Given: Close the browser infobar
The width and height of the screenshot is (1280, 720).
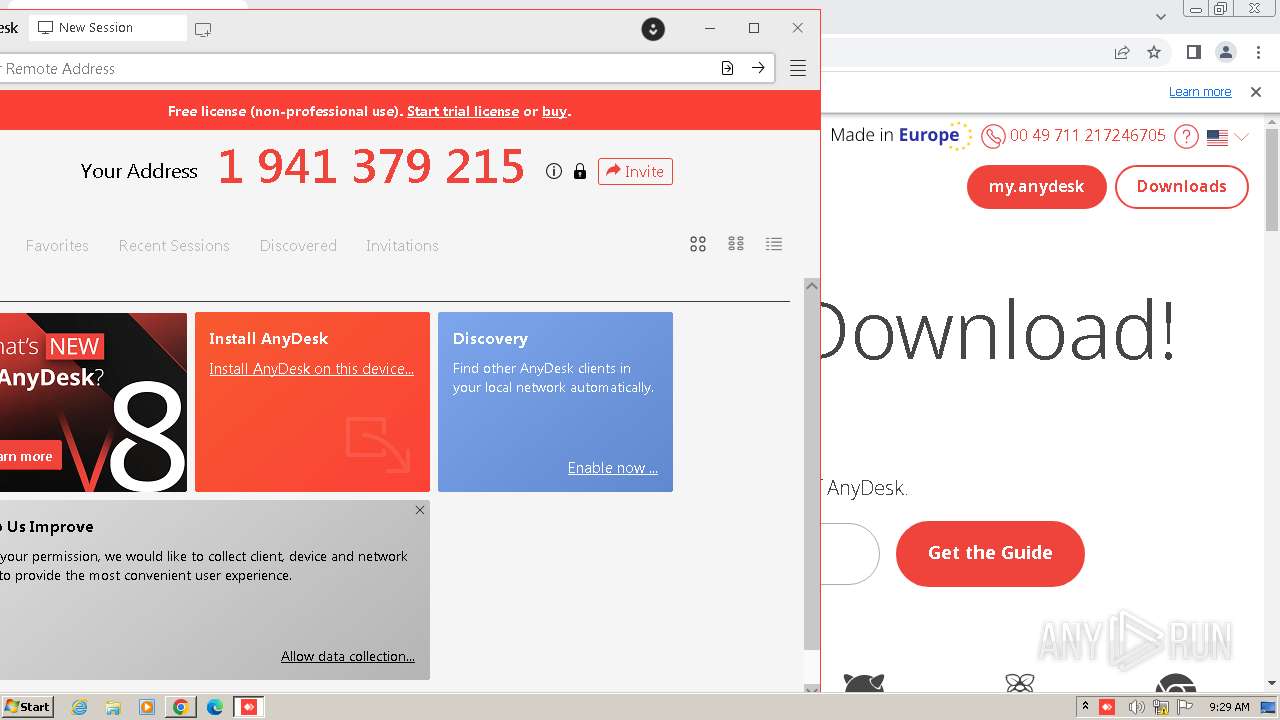Looking at the screenshot, I should [x=1256, y=92].
